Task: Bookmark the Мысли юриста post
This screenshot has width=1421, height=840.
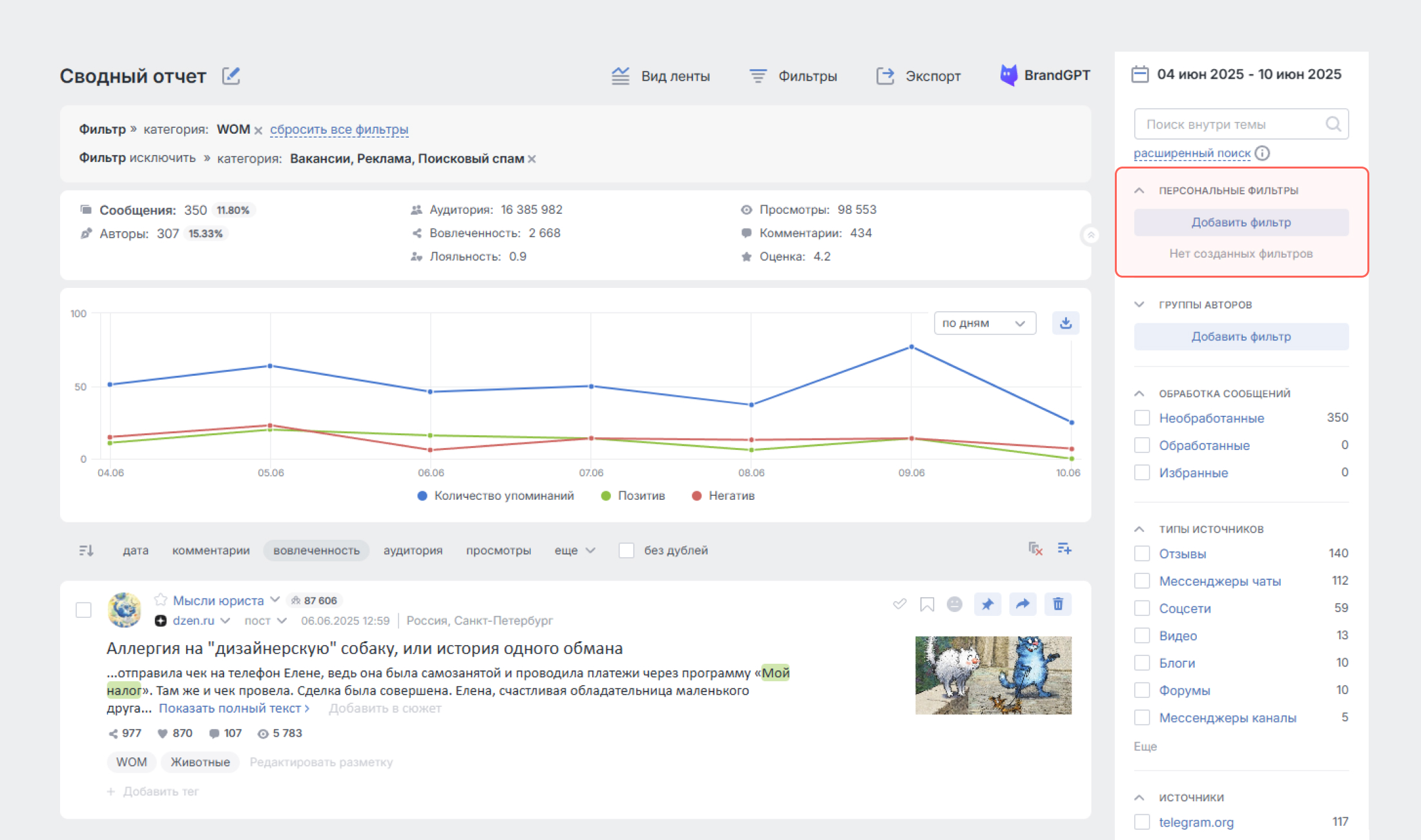Action: [927, 604]
